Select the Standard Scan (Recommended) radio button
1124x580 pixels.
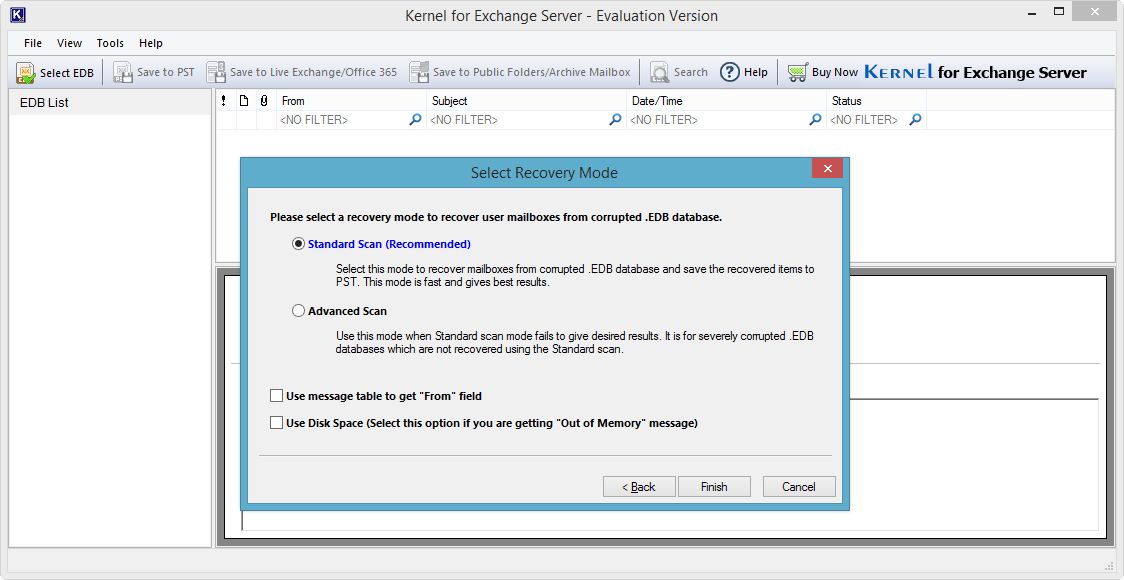[299, 244]
